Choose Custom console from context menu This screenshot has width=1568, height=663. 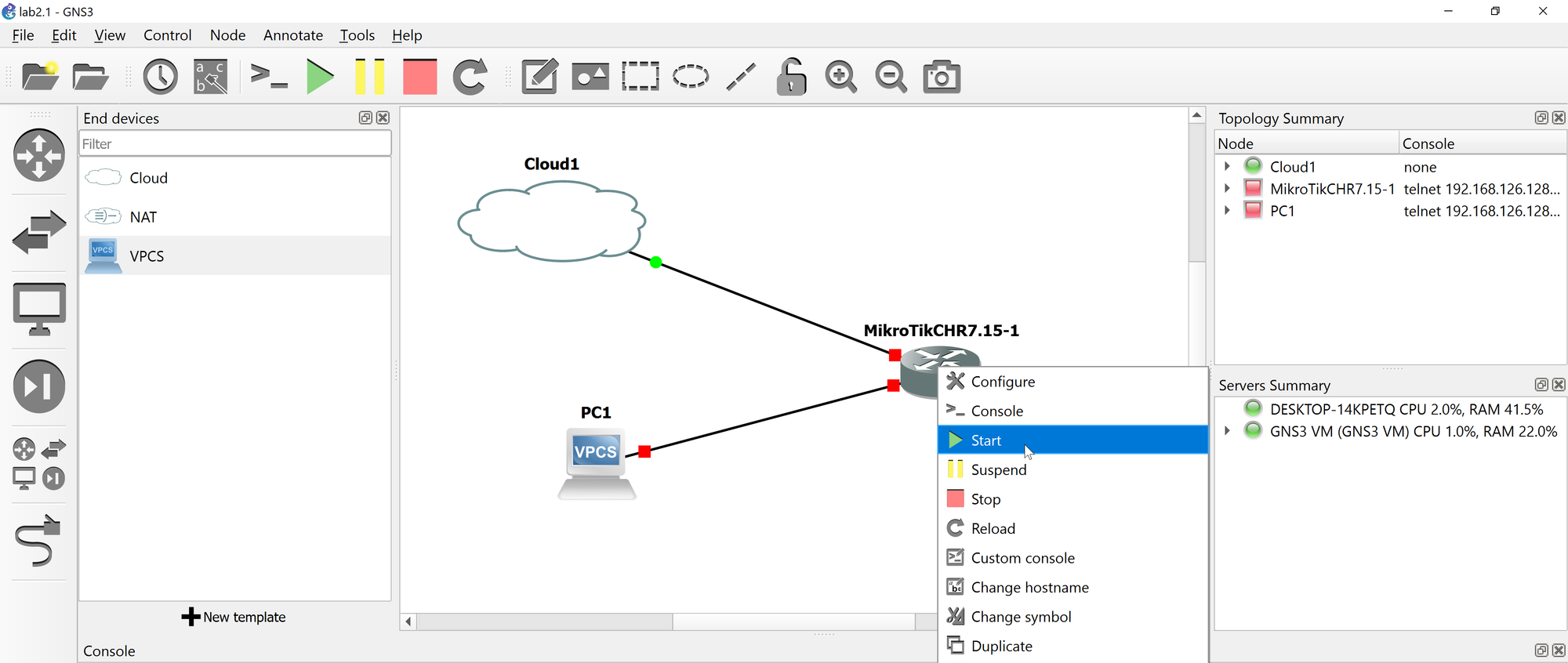point(1073,558)
